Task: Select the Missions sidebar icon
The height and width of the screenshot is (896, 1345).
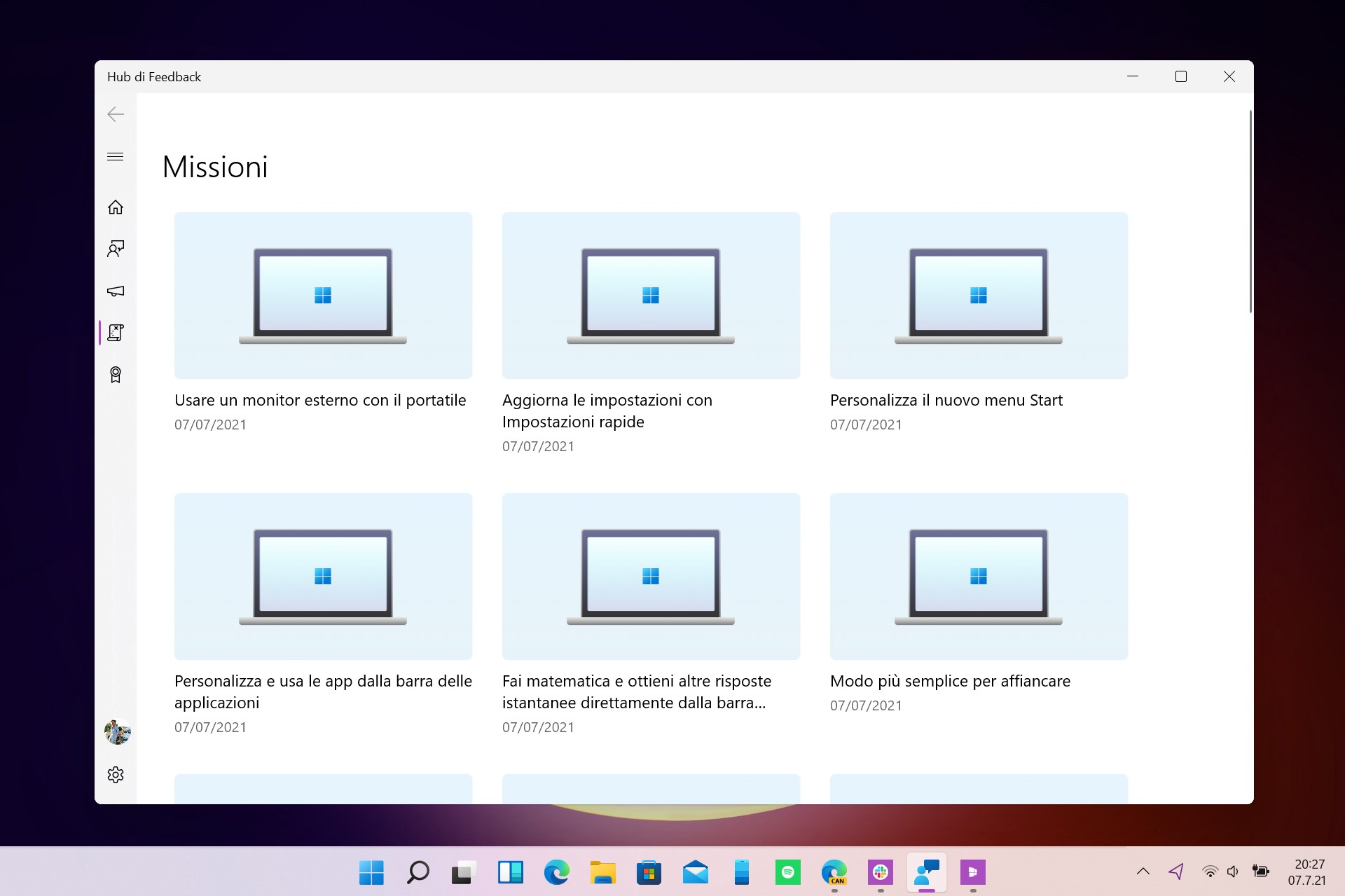Action: coord(116,333)
